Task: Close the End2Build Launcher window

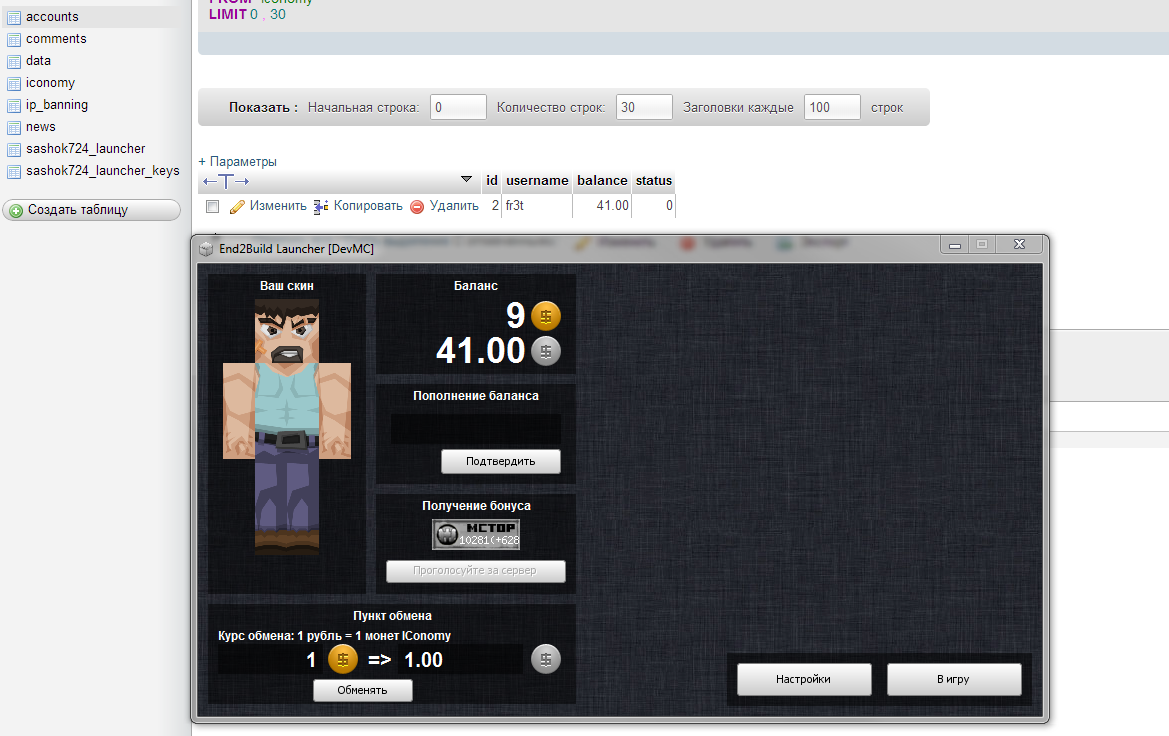Action: [1019, 245]
